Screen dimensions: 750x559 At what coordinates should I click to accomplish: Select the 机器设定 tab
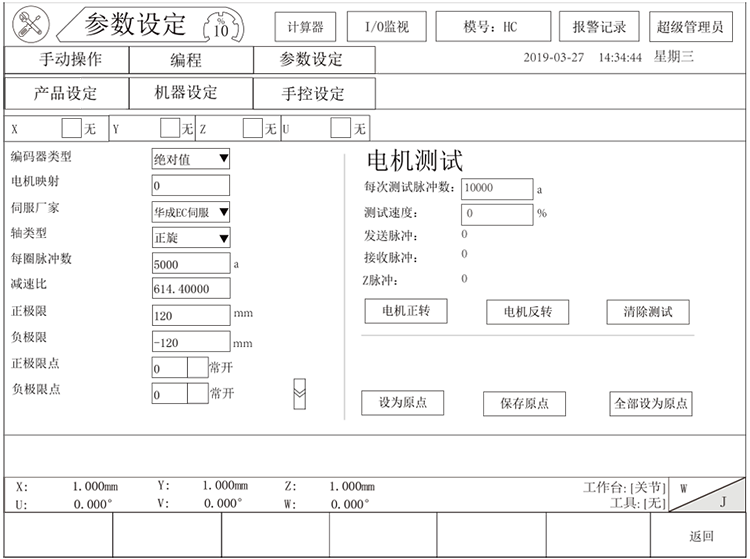tap(190, 93)
